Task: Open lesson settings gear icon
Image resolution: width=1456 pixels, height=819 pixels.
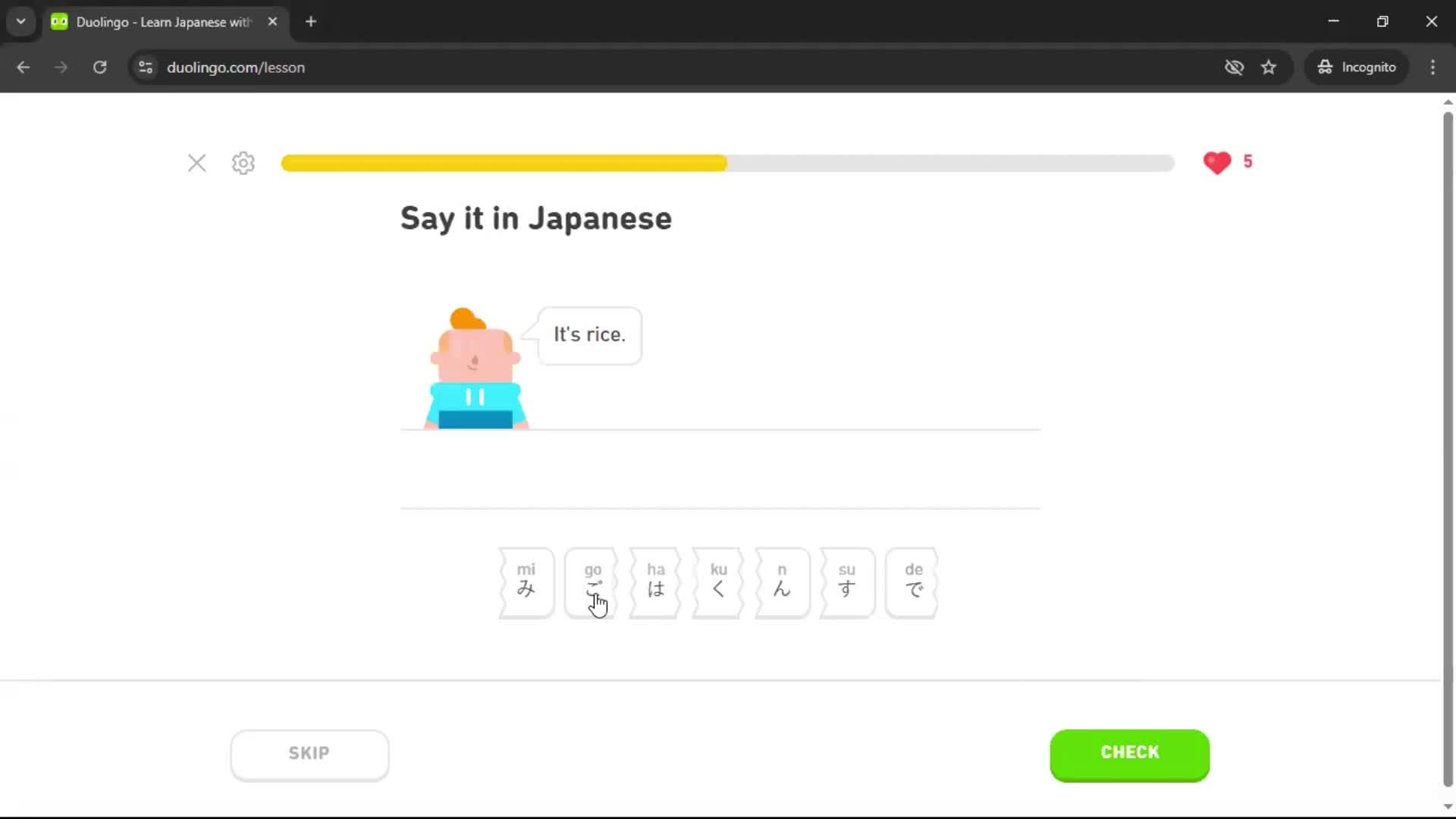Action: 243,163
